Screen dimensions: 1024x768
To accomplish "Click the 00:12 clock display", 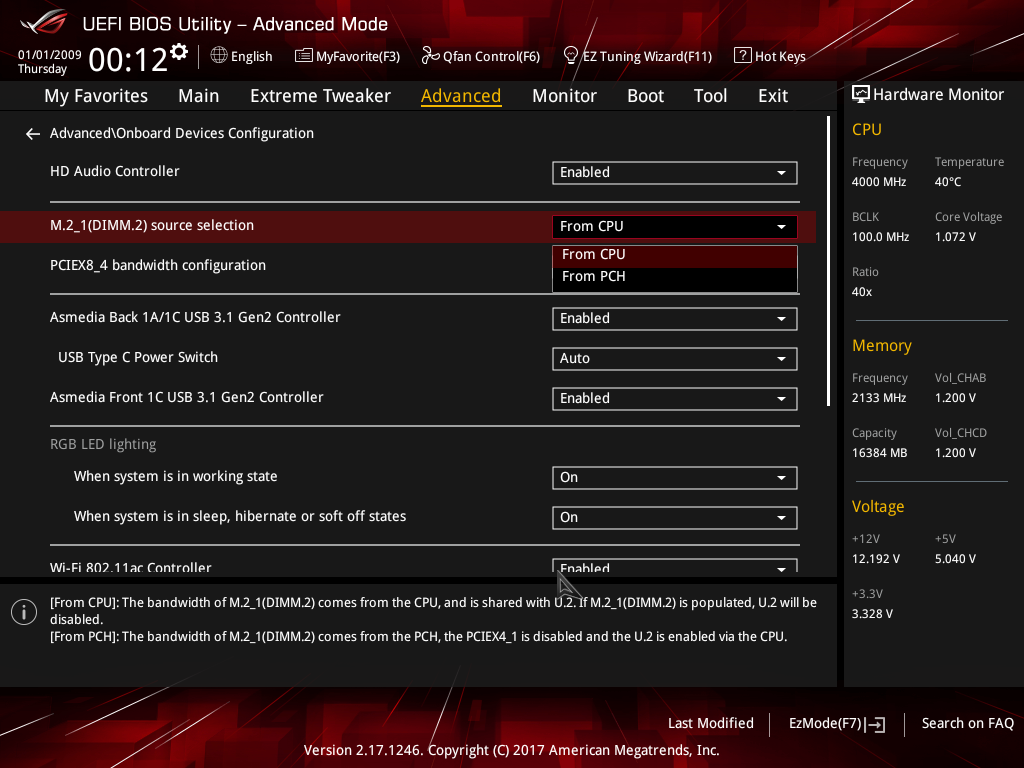I will pyautogui.click(x=128, y=59).
